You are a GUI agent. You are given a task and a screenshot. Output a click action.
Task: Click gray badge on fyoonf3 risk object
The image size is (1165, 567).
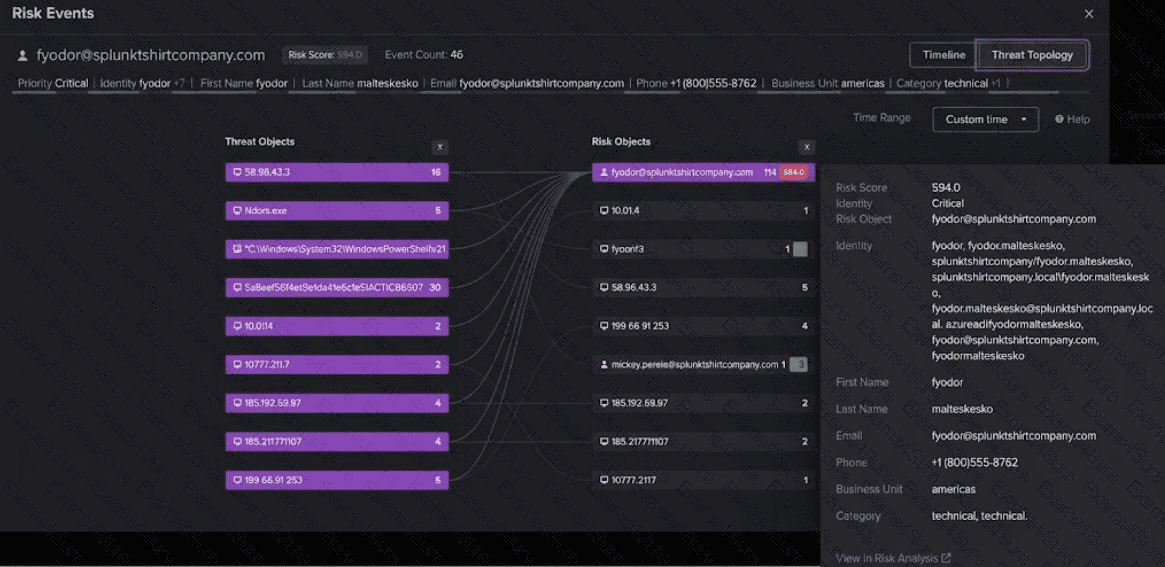click(799, 249)
